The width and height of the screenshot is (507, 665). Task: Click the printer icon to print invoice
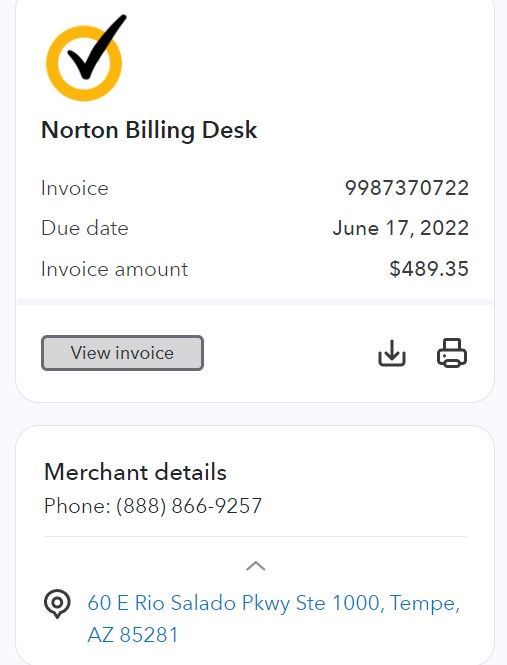452,353
